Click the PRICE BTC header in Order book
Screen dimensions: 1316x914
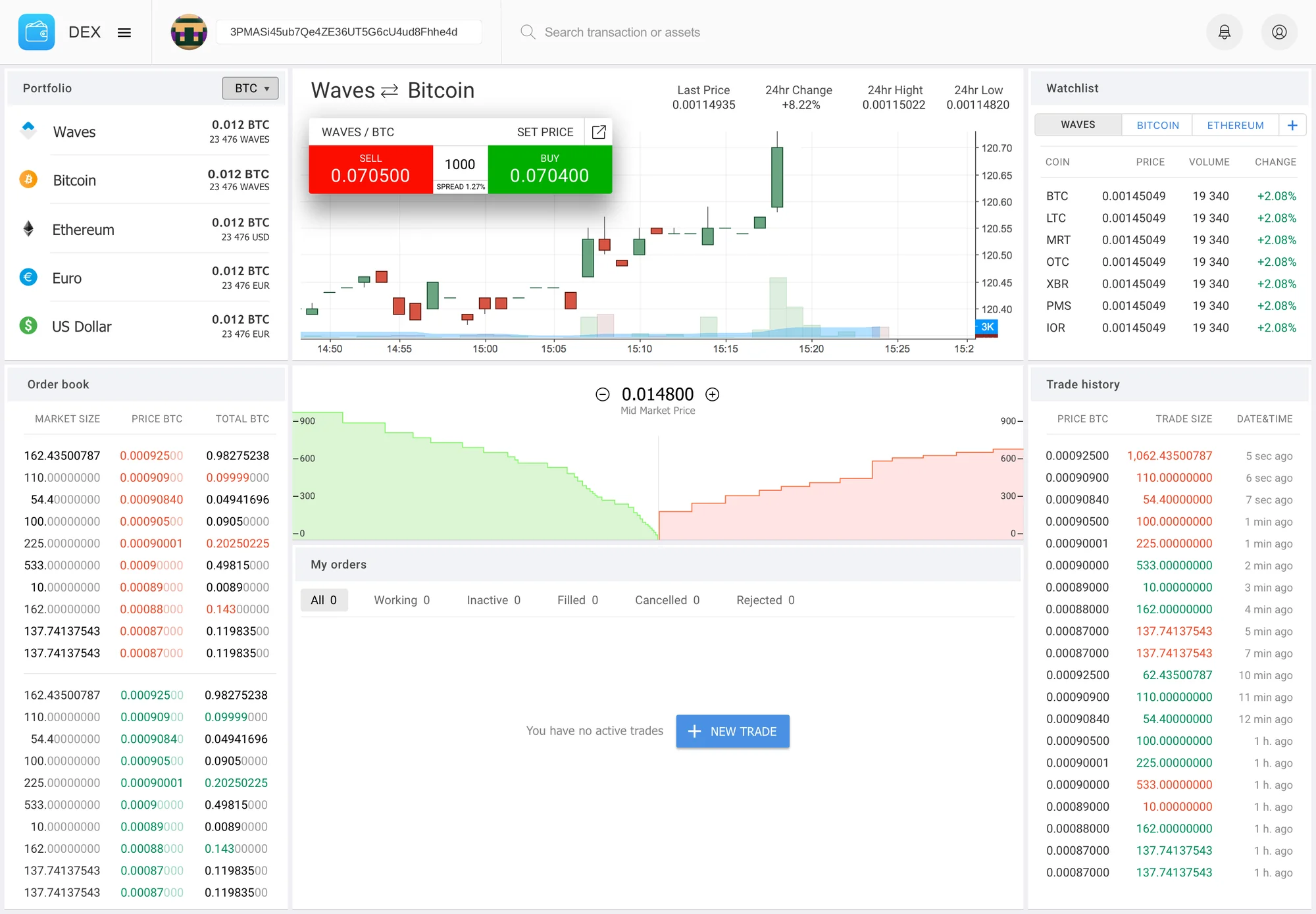157,419
